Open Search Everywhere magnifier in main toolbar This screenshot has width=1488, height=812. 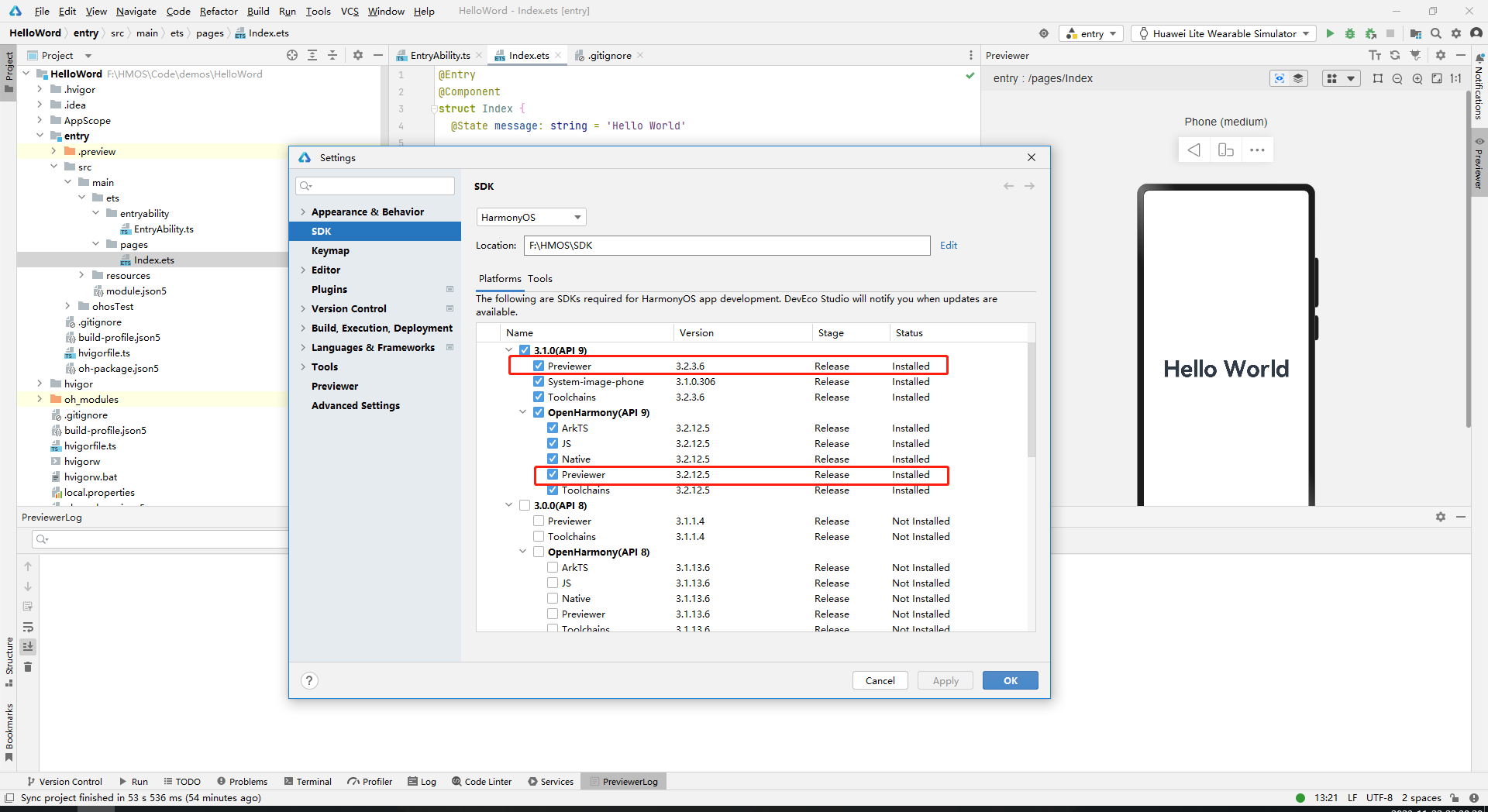coord(1436,33)
